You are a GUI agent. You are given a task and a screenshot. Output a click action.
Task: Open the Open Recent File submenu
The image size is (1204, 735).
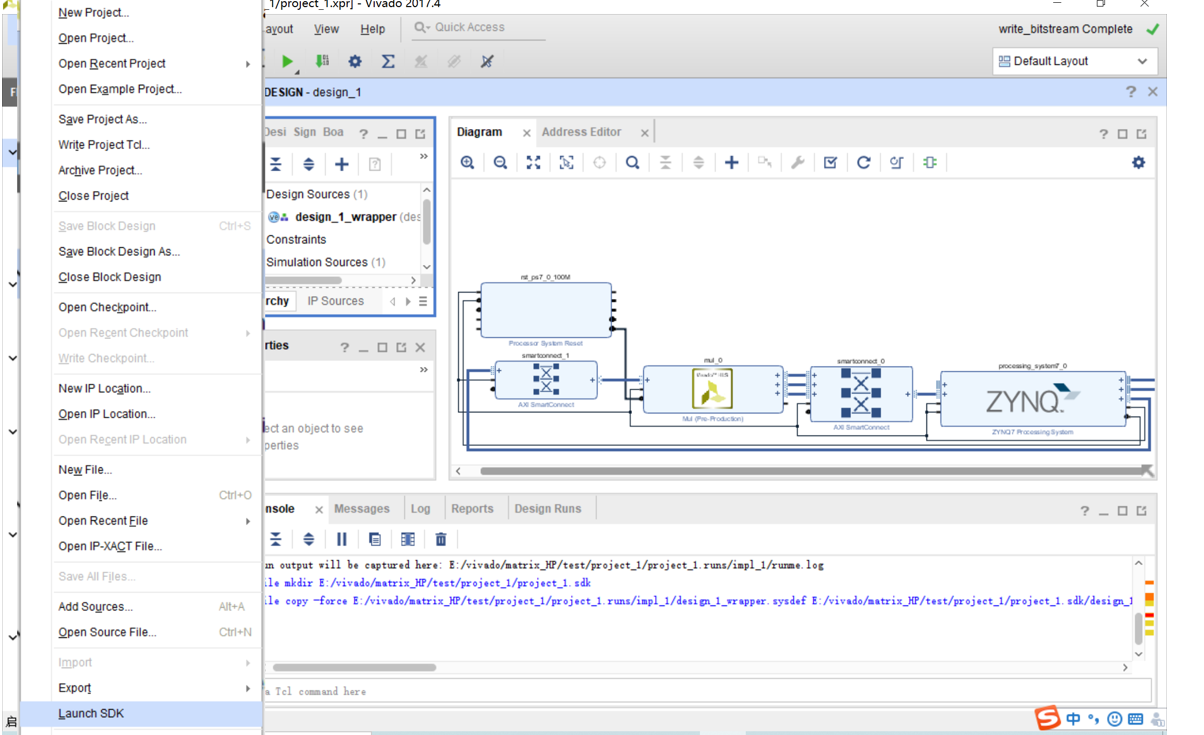click(155, 521)
